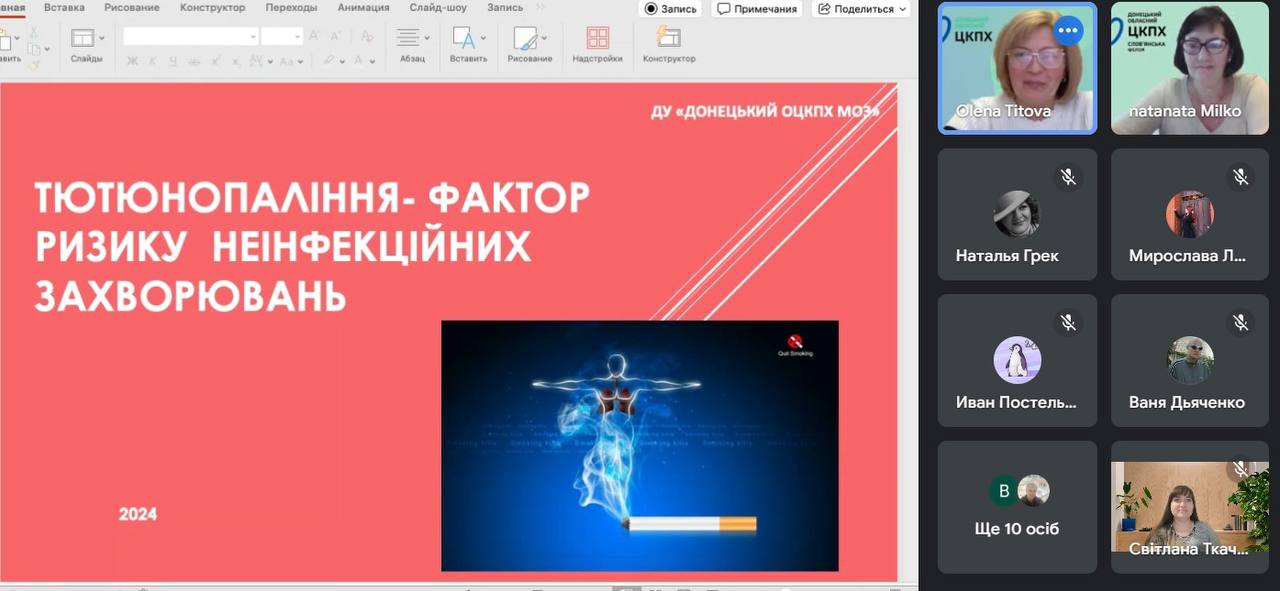Click the Ще 10 осіб participants tile

point(1017,508)
